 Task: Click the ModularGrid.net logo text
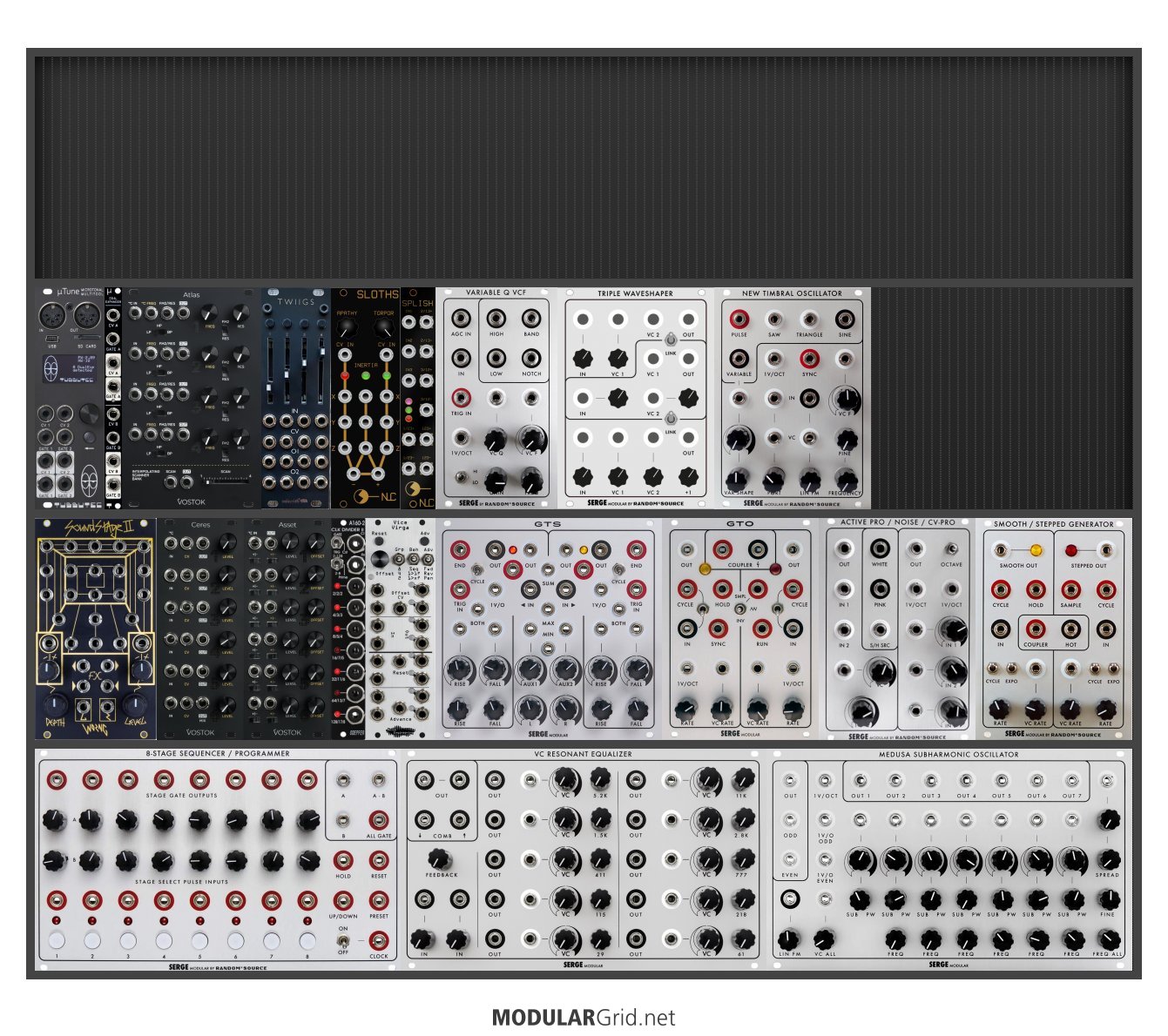[584, 1018]
